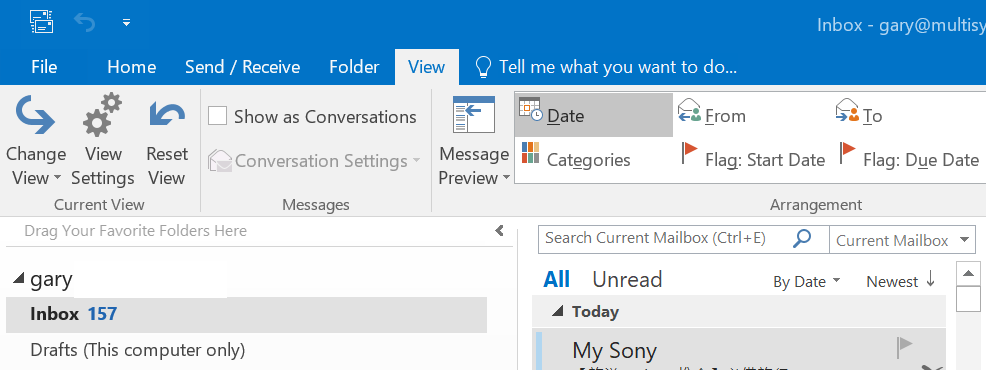Open the File tab

tap(44, 67)
